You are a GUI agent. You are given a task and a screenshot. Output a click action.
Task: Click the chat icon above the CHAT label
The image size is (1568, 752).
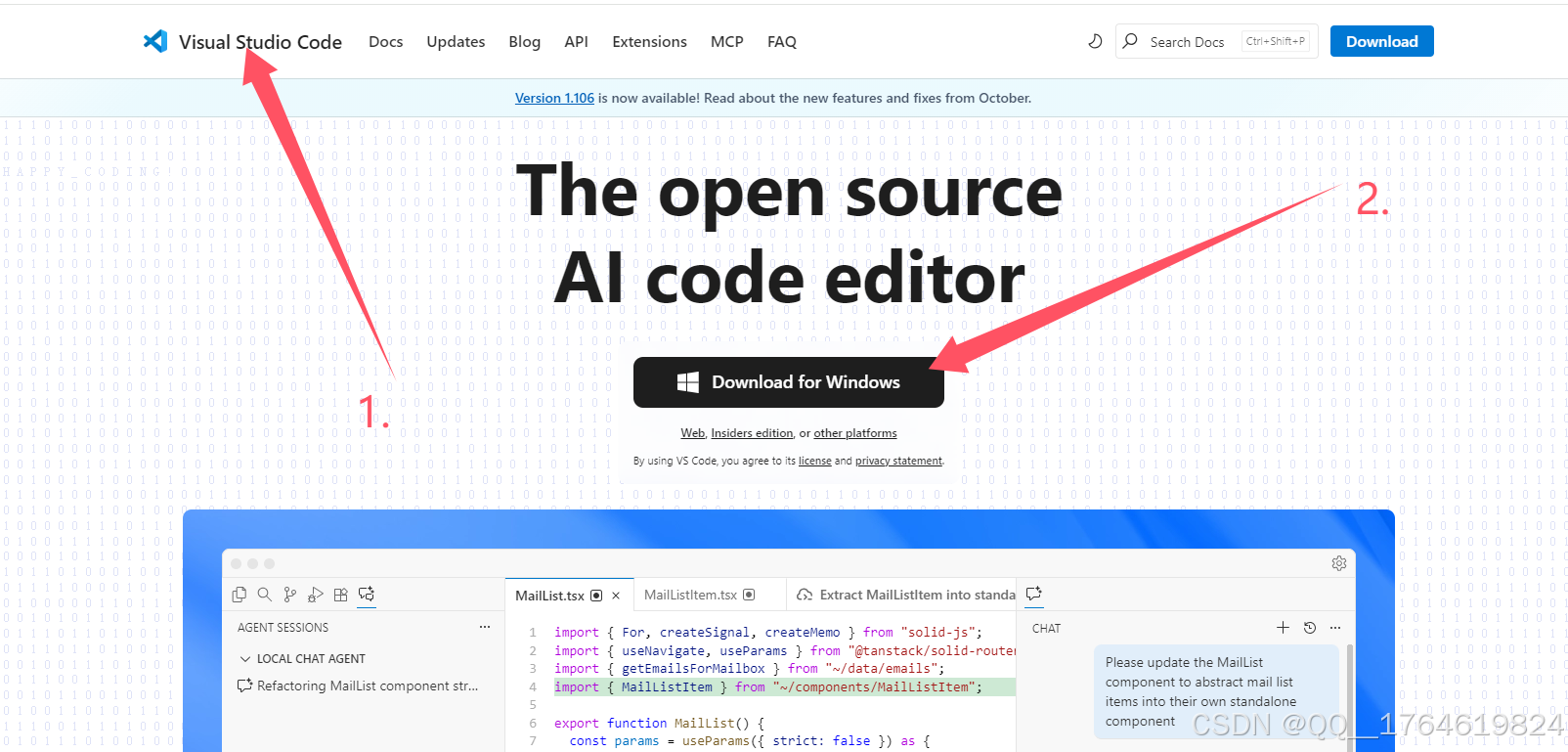1034,594
